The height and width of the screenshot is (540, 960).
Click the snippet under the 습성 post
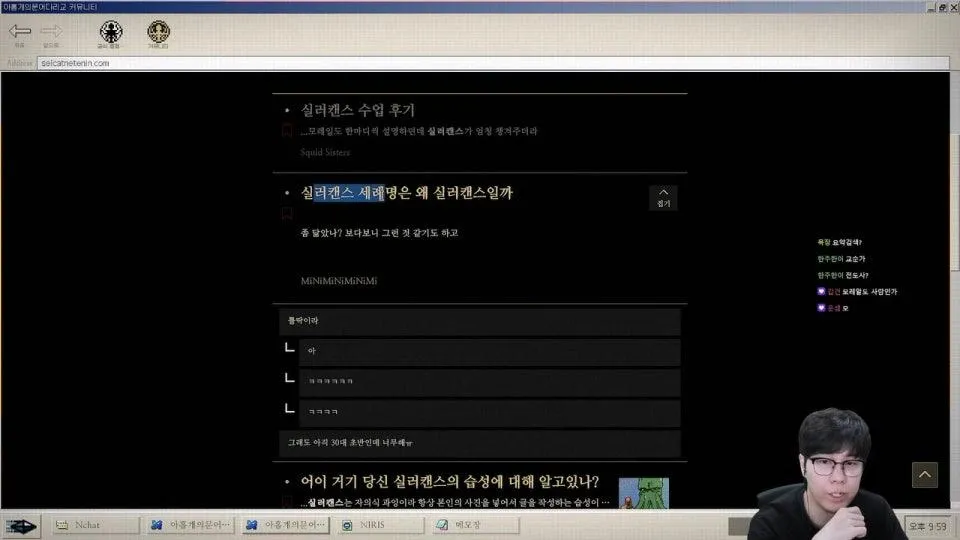(455, 503)
